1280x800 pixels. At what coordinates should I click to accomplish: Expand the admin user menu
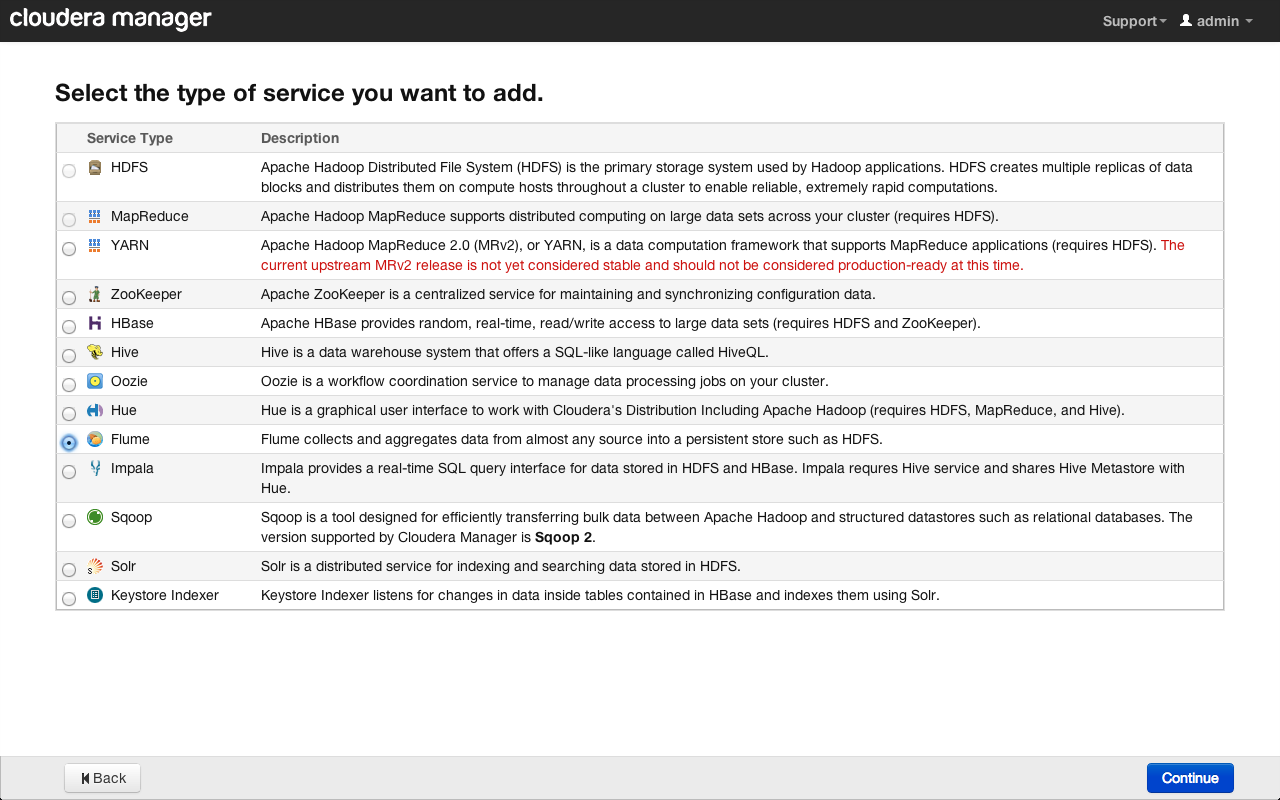tap(1216, 21)
